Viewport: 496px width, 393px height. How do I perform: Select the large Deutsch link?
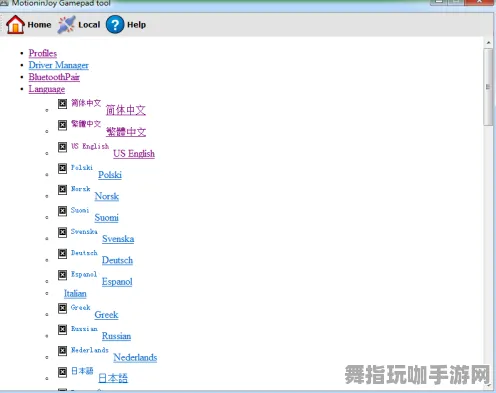click(x=117, y=260)
